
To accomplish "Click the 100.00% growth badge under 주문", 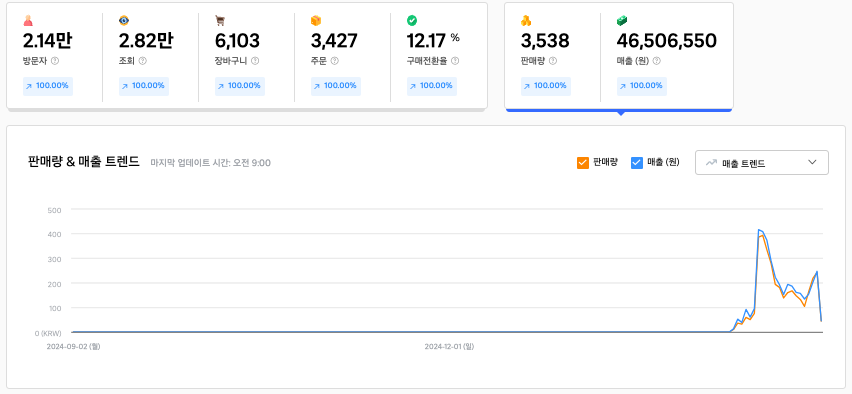I will [336, 86].
